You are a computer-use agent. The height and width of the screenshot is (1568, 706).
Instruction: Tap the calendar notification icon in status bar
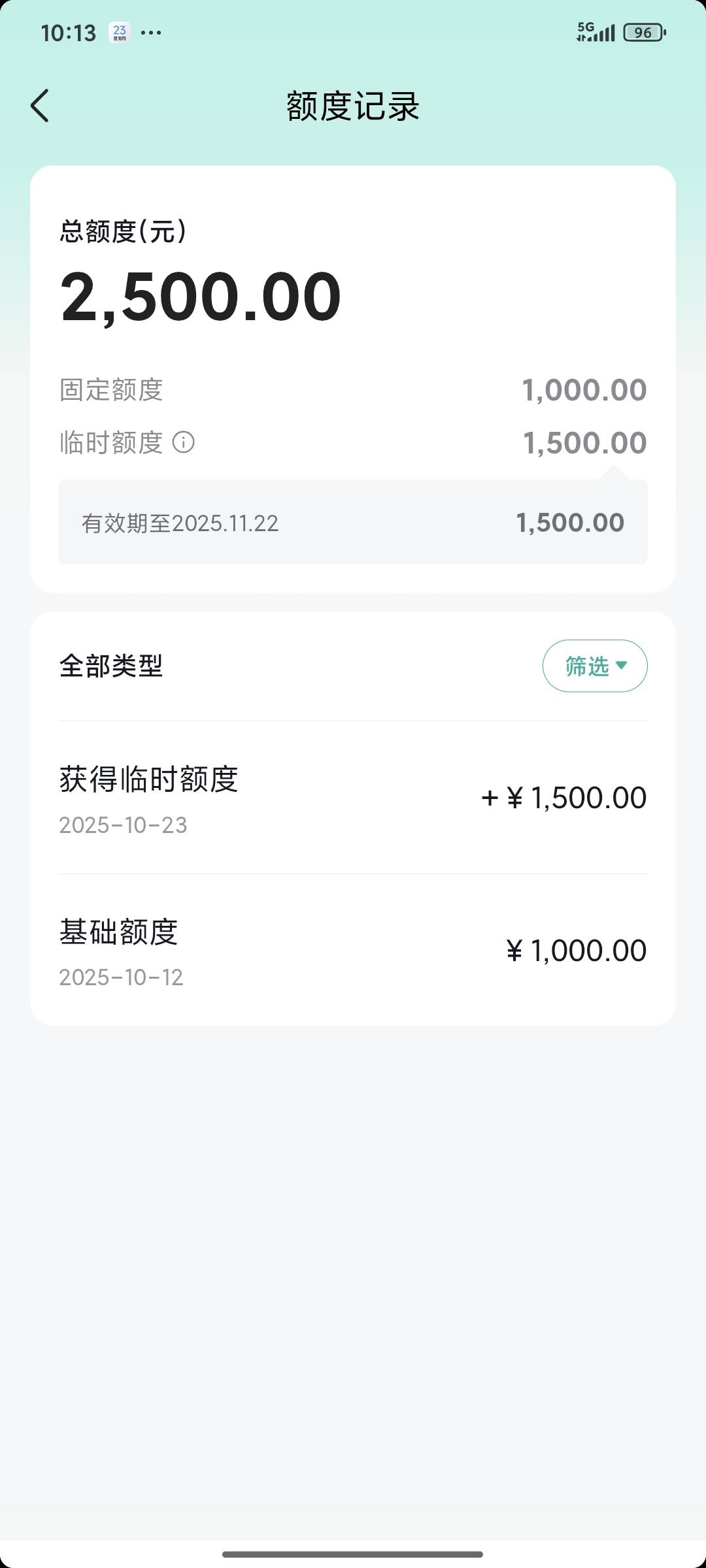[x=120, y=33]
